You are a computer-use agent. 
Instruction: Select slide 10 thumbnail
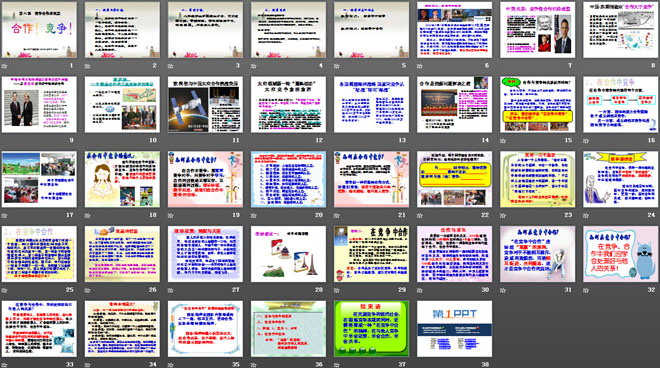[122, 104]
